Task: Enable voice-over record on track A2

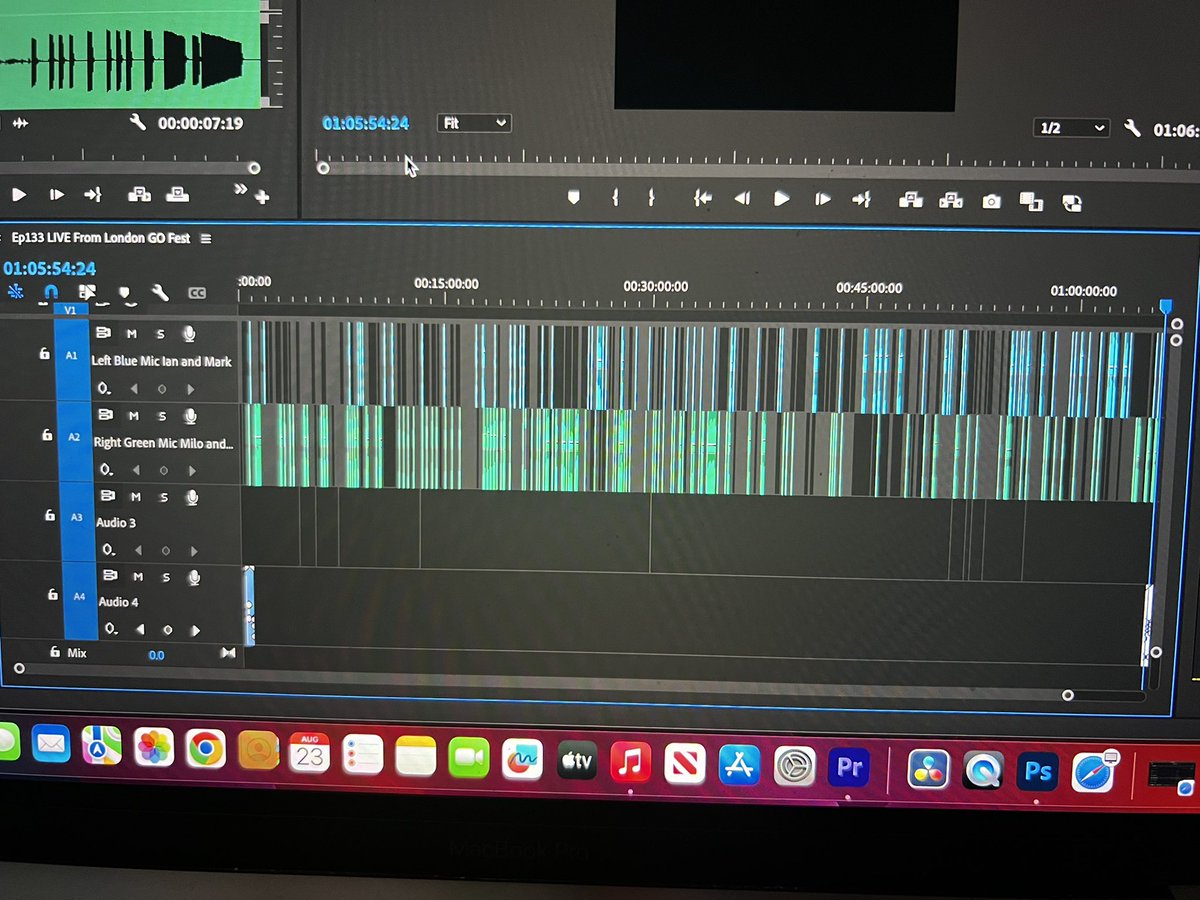Action: 190,416
